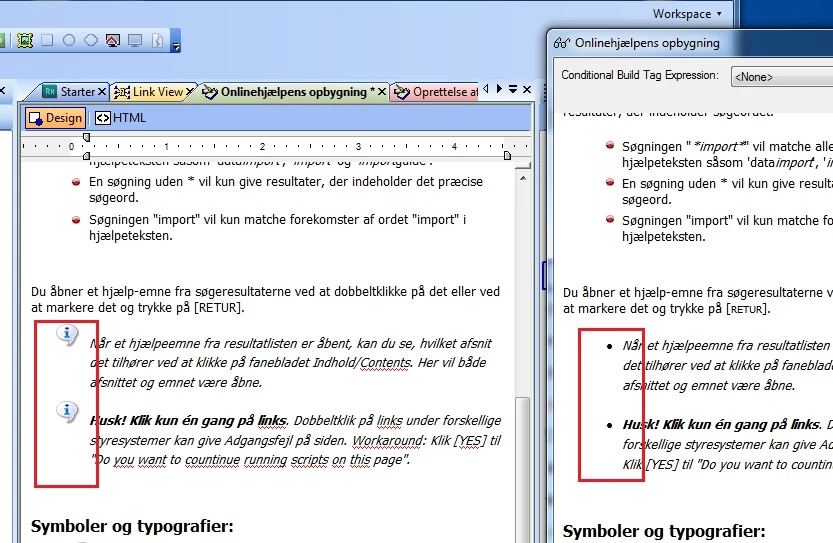Switch to the Oprettelse af tab

[436, 92]
